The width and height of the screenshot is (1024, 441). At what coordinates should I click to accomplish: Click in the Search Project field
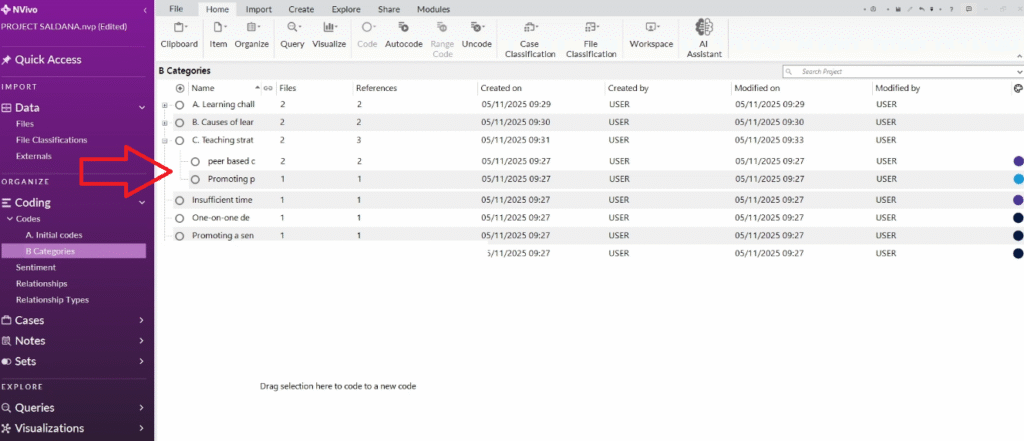pos(900,72)
